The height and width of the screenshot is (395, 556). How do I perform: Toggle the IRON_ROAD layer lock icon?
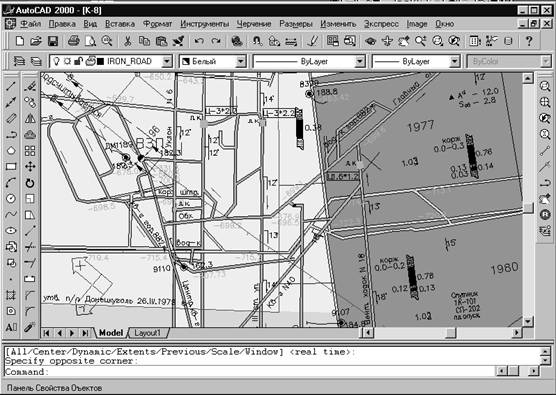tap(79, 61)
